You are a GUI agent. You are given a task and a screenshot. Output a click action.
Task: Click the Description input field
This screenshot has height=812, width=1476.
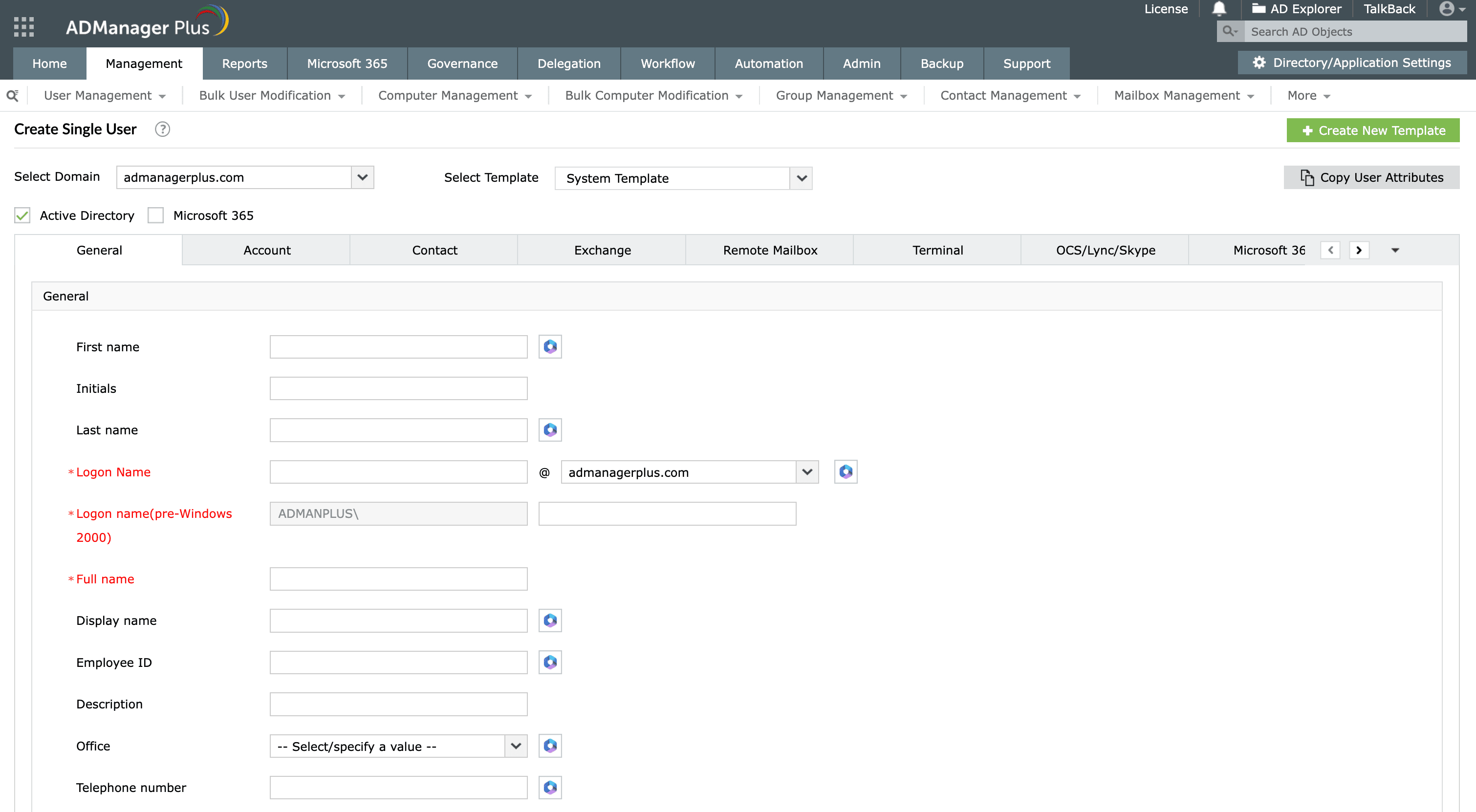coord(399,705)
